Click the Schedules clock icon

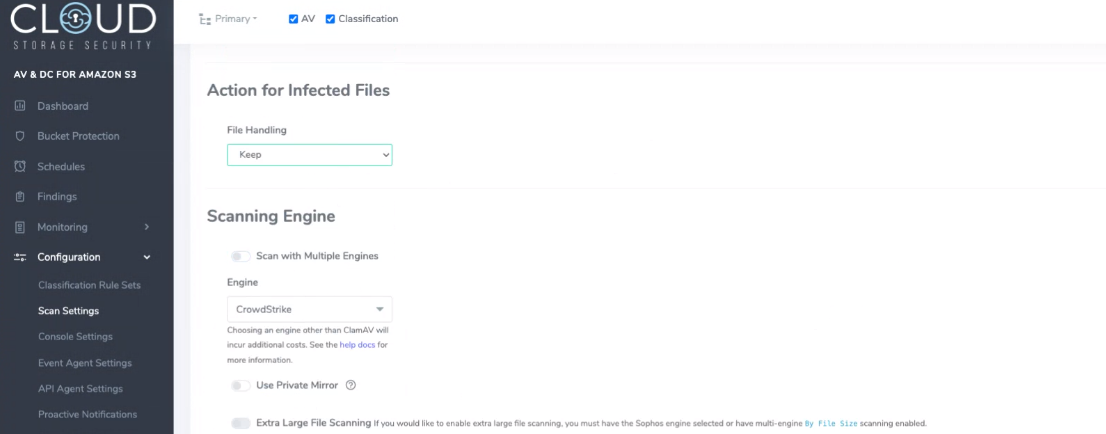point(20,166)
